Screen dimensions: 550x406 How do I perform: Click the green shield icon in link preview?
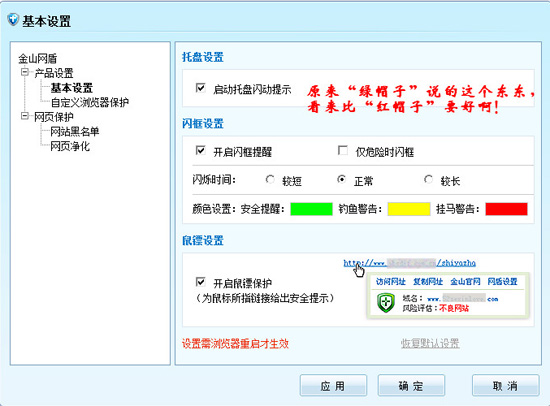[386, 302]
